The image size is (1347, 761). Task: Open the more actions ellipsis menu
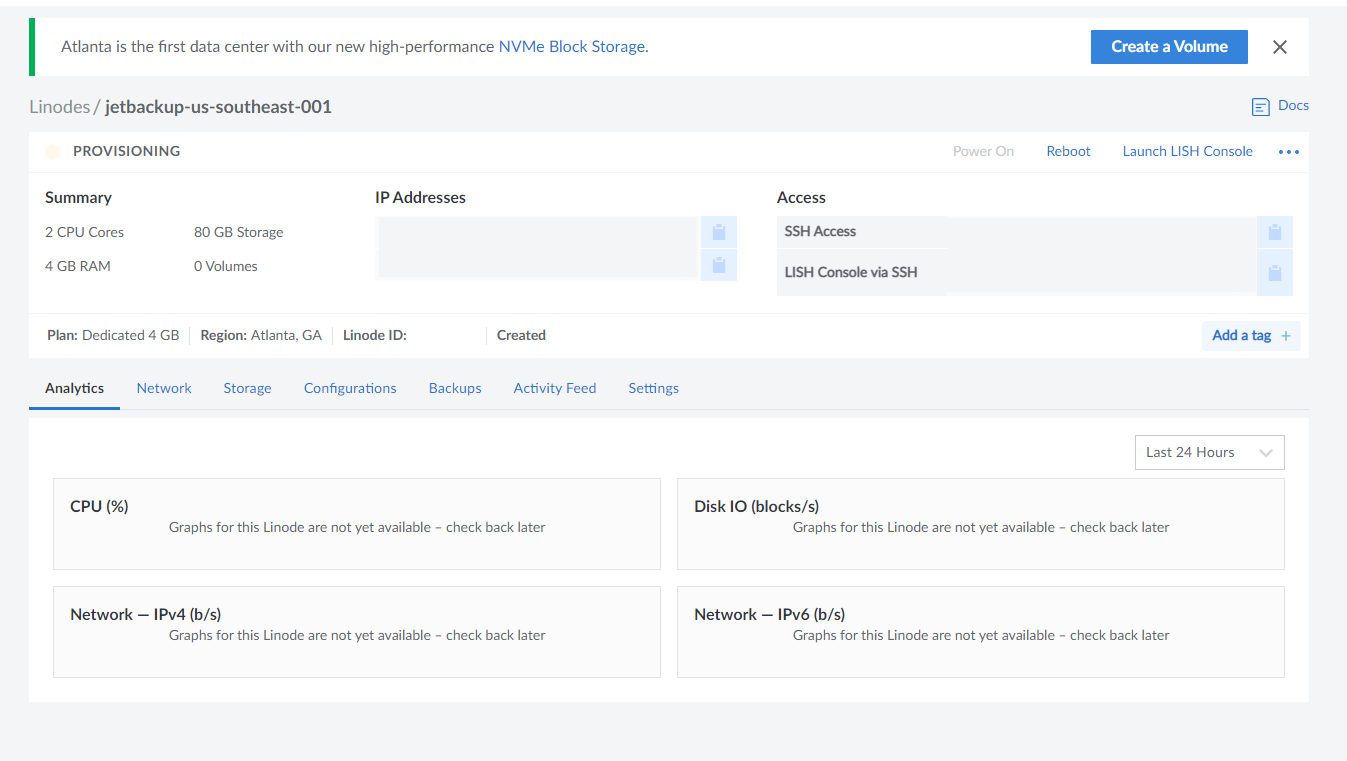[1288, 151]
